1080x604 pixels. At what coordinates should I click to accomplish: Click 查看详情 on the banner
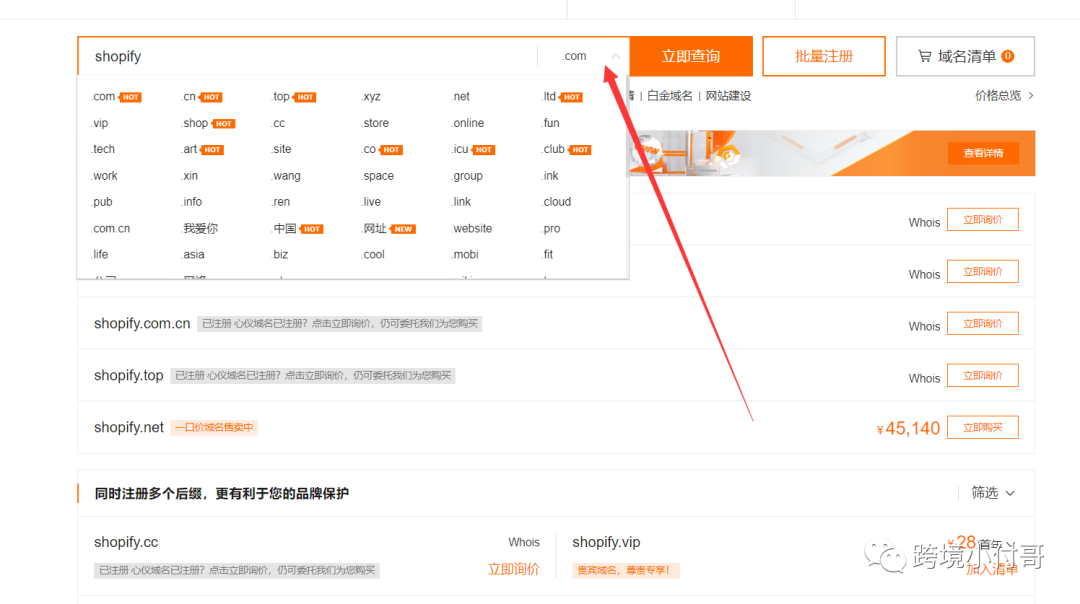point(983,153)
